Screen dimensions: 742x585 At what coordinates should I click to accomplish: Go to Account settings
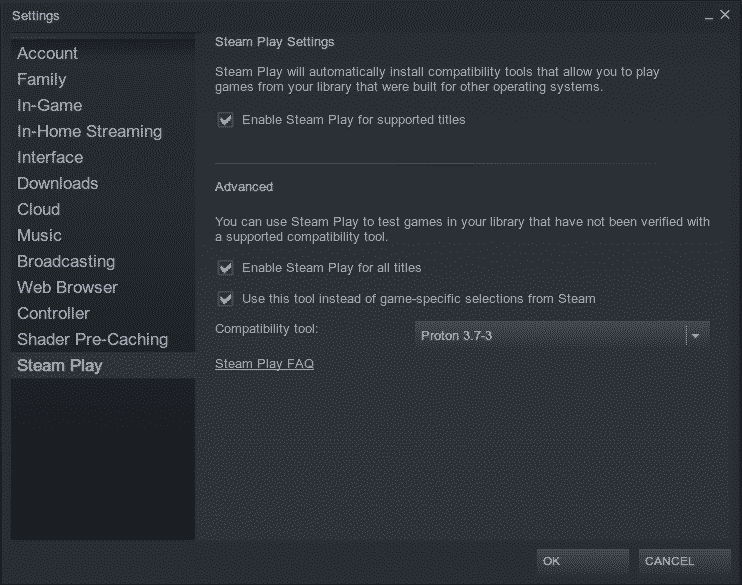(x=47, y=53)
